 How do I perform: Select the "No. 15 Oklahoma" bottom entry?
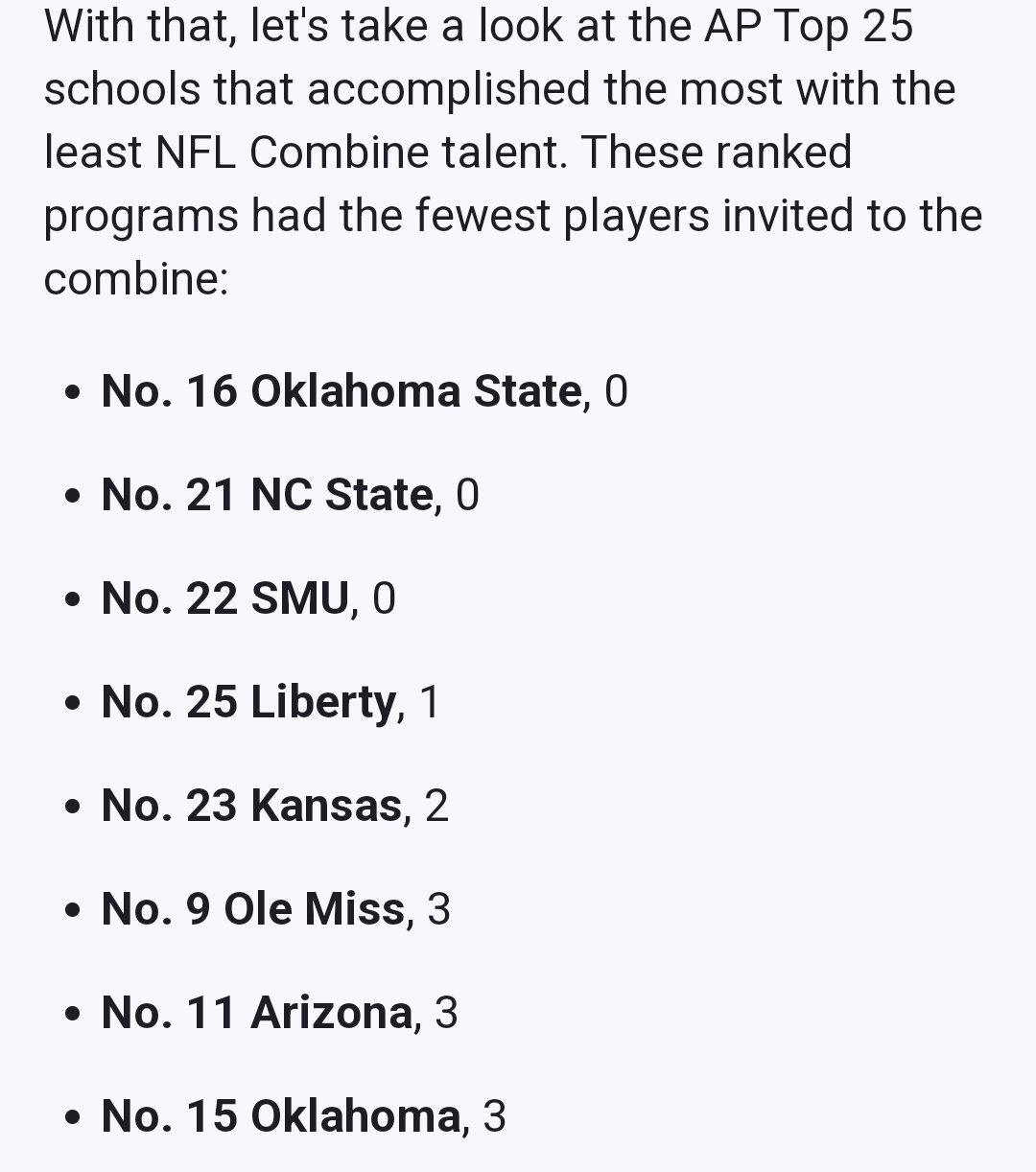pyautogui.click(x=280, y=1116)
